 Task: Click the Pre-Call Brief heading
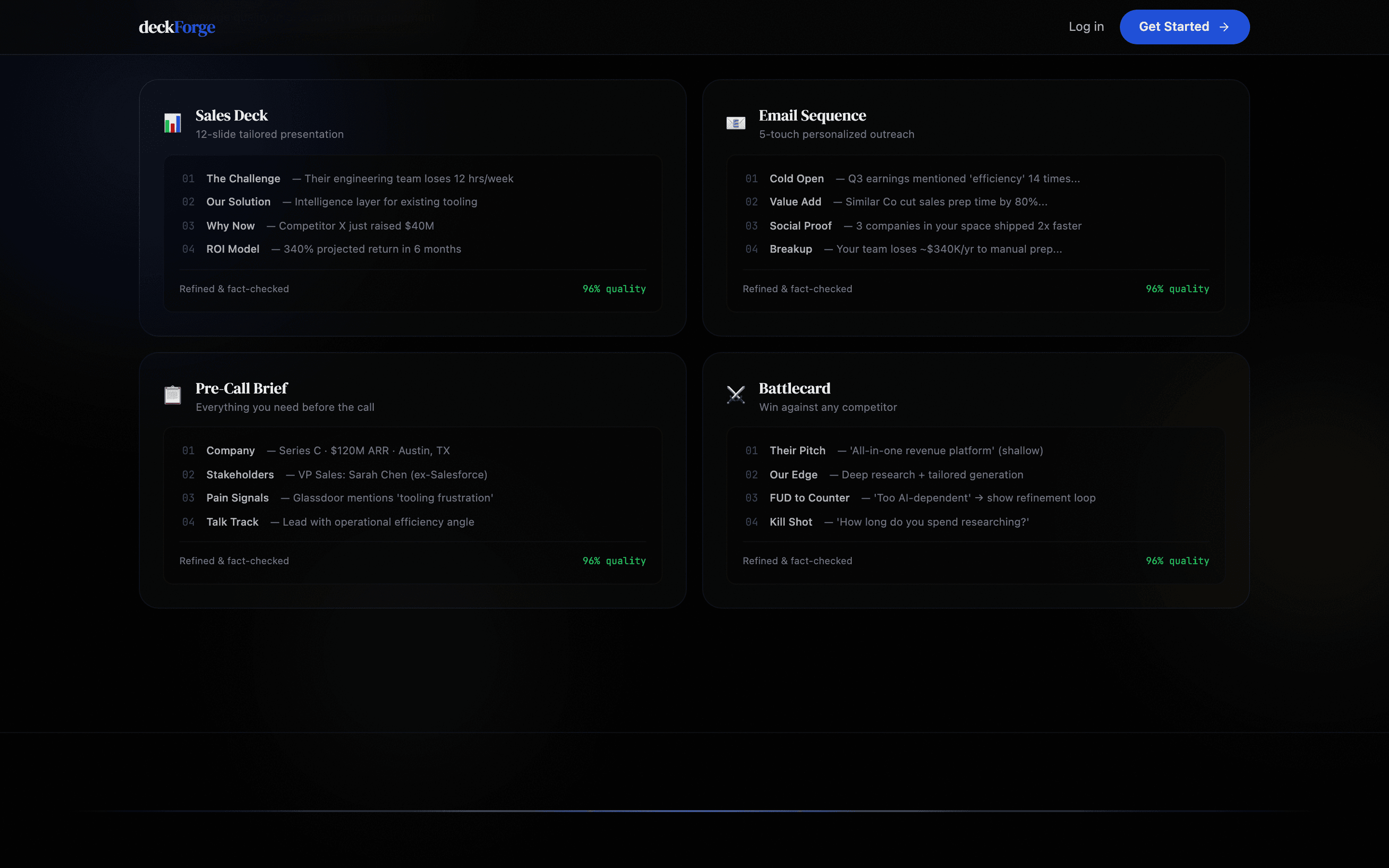(x=242, y=389)
